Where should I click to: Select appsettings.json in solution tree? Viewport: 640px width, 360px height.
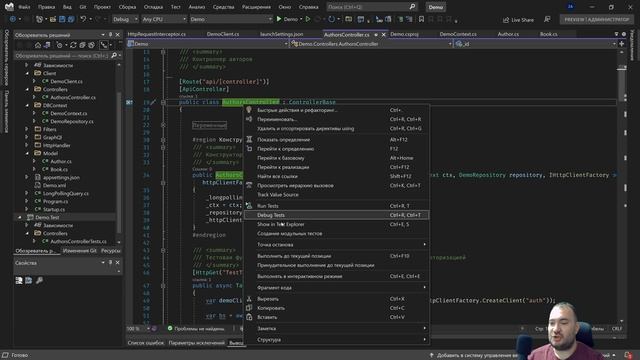(61, 177)
